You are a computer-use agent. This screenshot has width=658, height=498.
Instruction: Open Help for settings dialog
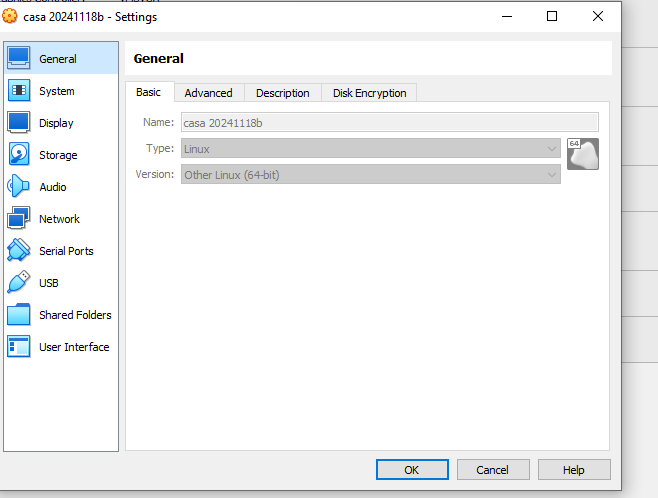pos(574,470)
